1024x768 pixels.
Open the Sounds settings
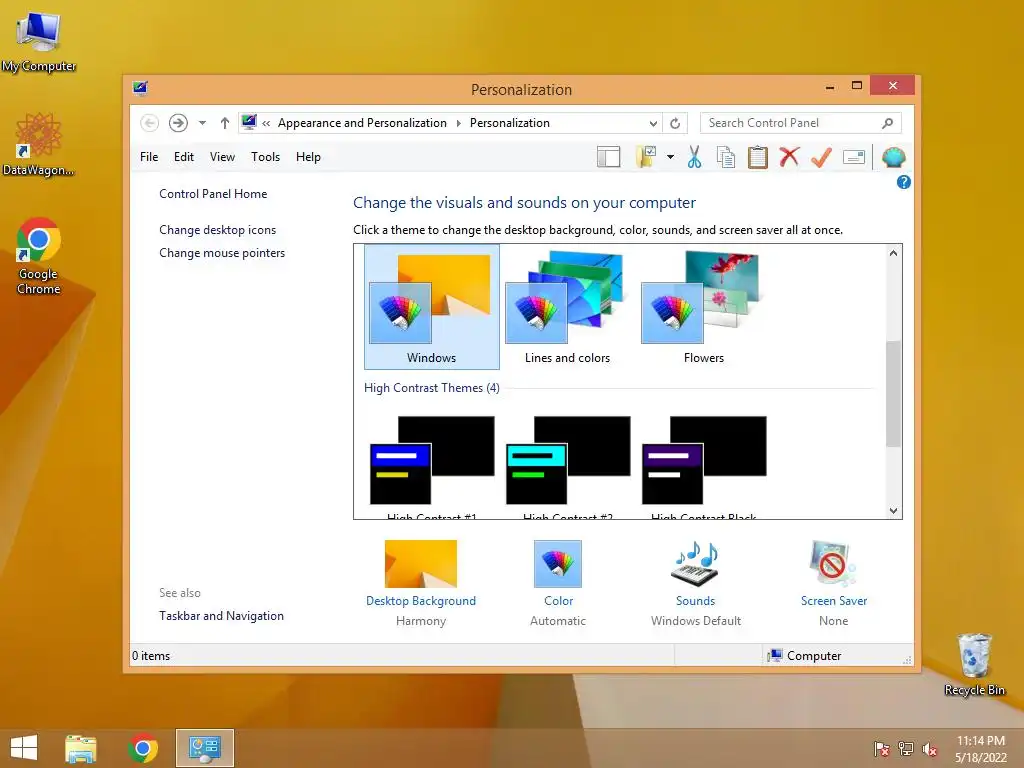click(696, 583)
